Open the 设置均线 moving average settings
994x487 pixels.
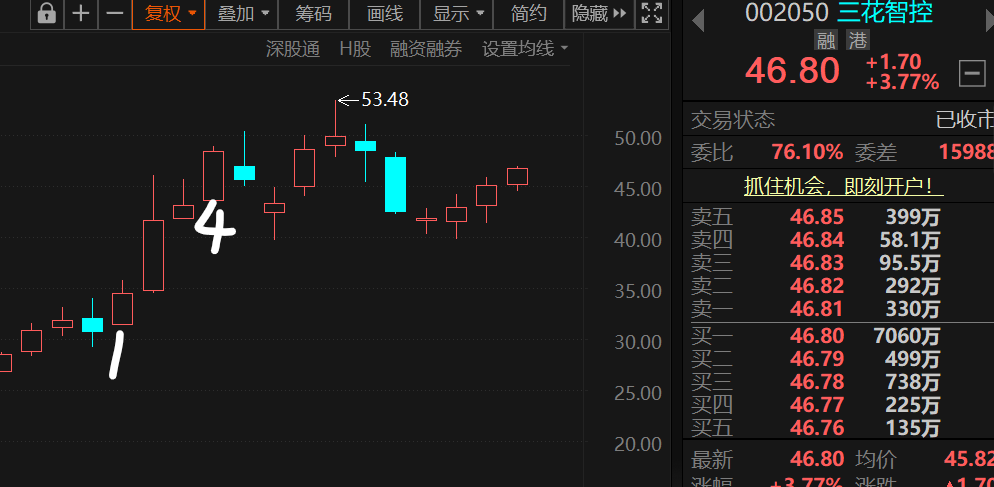click(x=525, y=49)
